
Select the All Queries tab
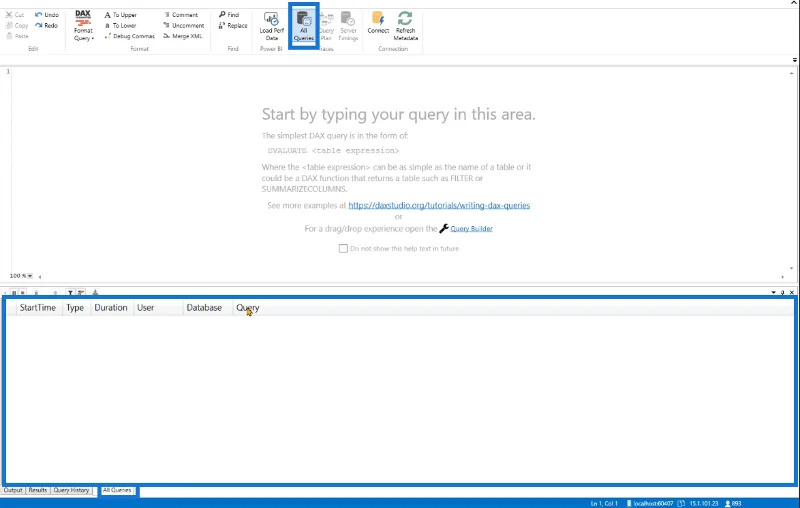pos(117,490)
